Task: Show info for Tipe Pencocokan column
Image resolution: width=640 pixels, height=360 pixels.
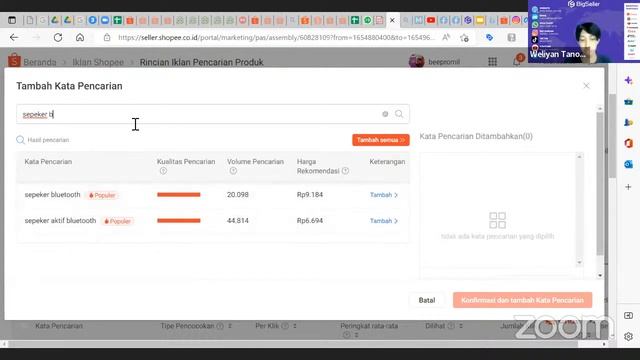Action: [x=220, y=326]
